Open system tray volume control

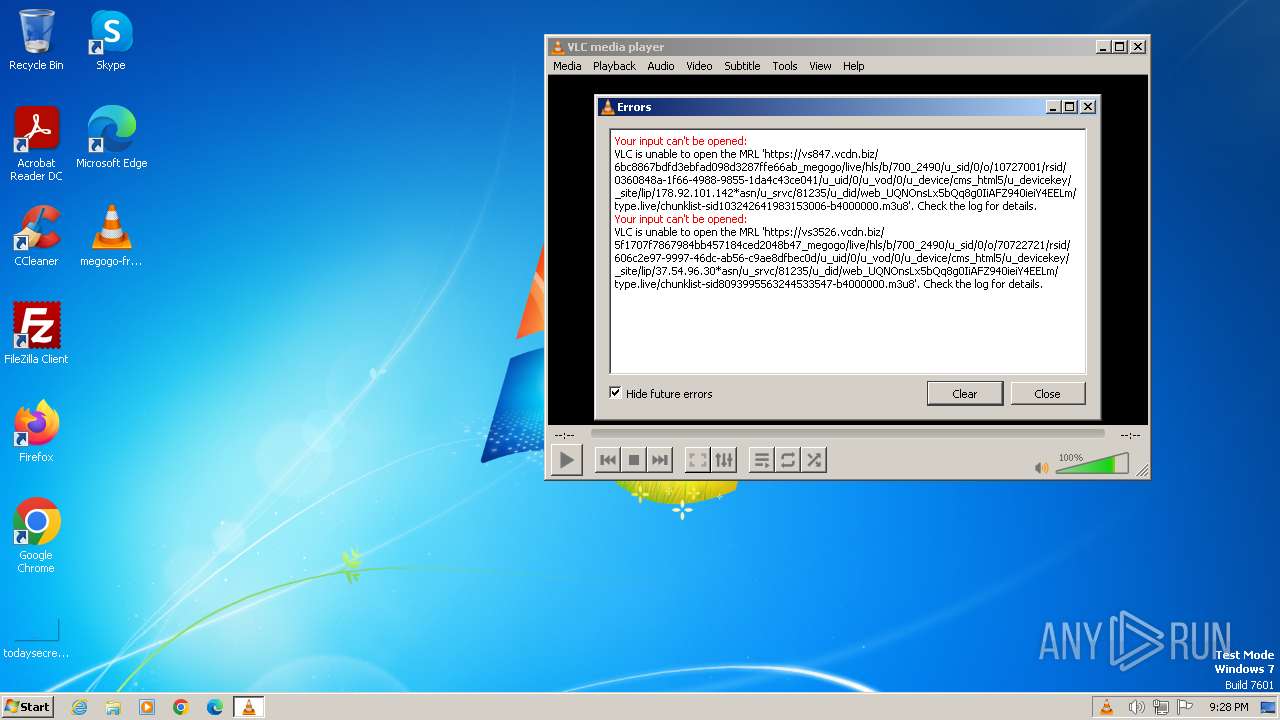1136,707
